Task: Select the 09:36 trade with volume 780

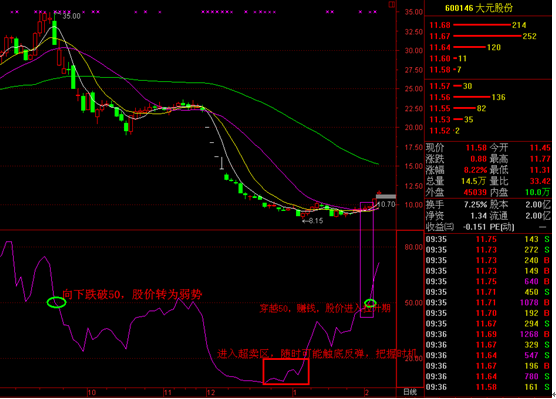Action: coord(488,376)
